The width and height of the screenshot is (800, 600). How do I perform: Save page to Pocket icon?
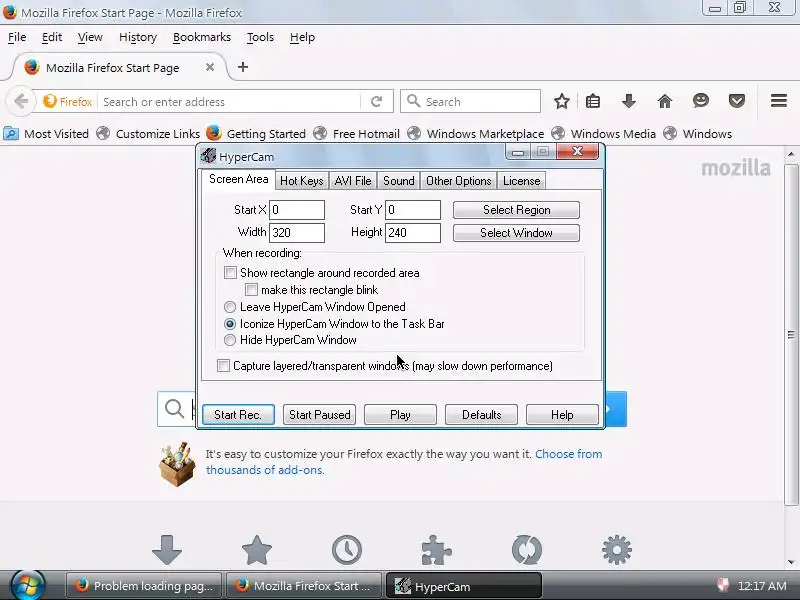(736, 102)
